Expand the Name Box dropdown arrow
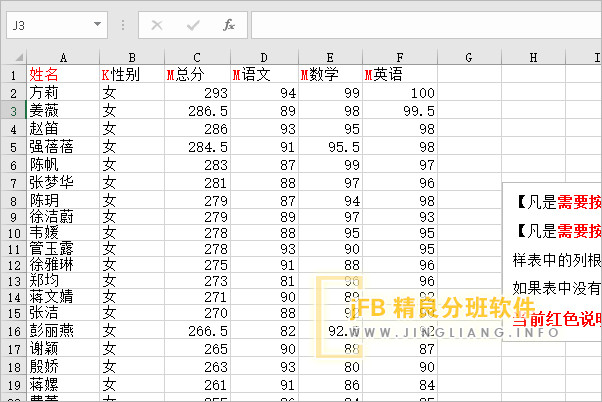Image resolution: width=602 pixels, height=402 pixels. 98,25
